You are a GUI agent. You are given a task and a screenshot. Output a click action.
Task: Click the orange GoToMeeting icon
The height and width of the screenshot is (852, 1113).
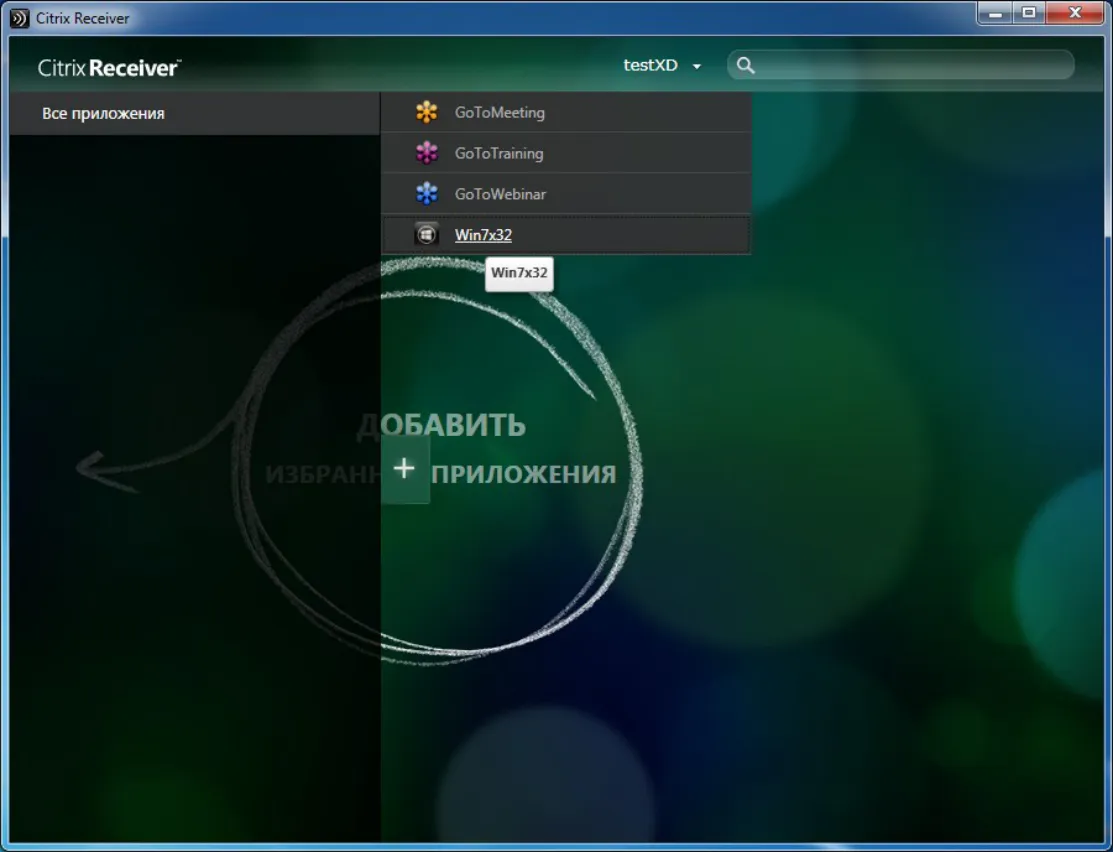tap(427, 112)
